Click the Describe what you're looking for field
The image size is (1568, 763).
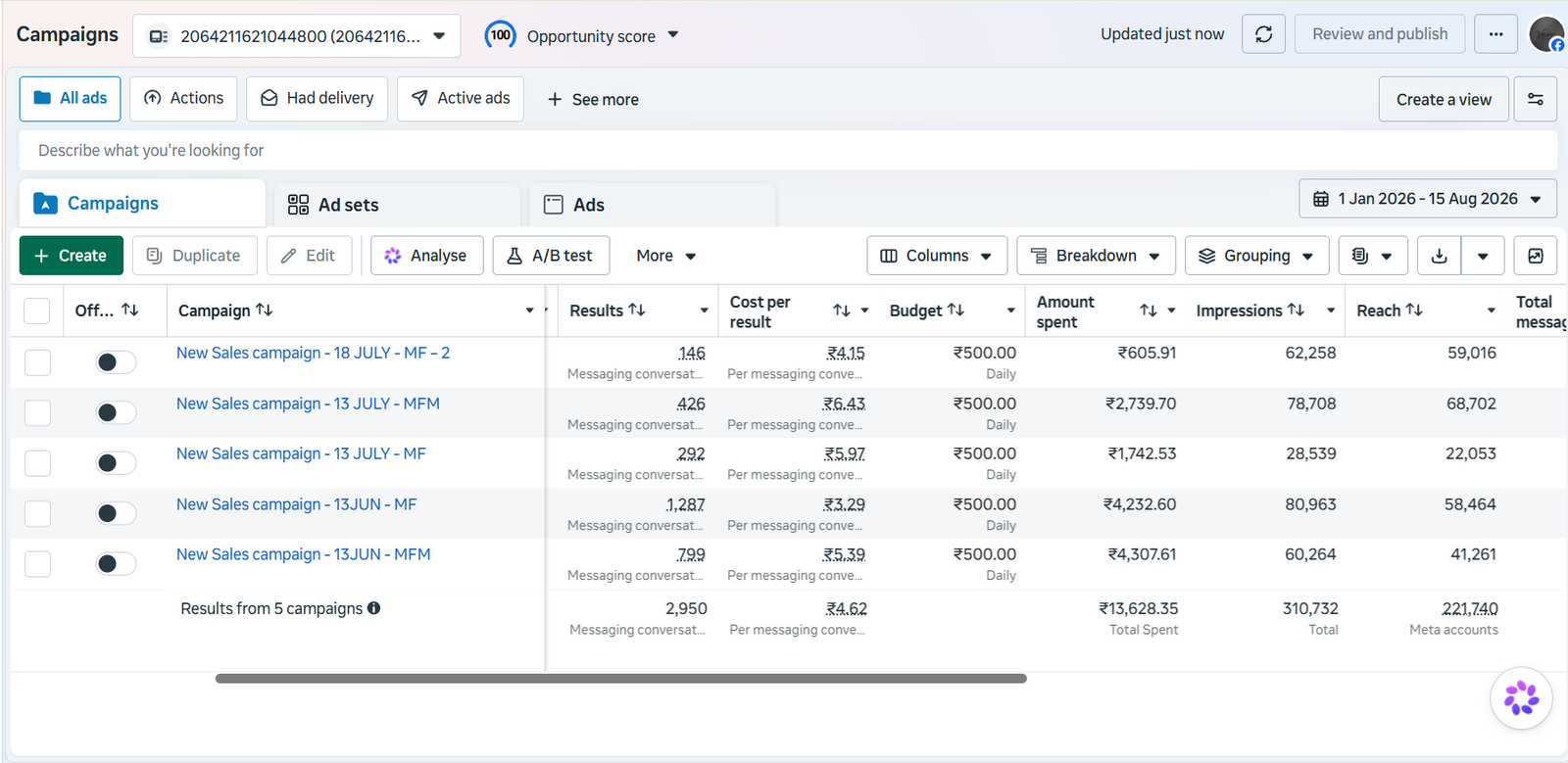point(788,151)
